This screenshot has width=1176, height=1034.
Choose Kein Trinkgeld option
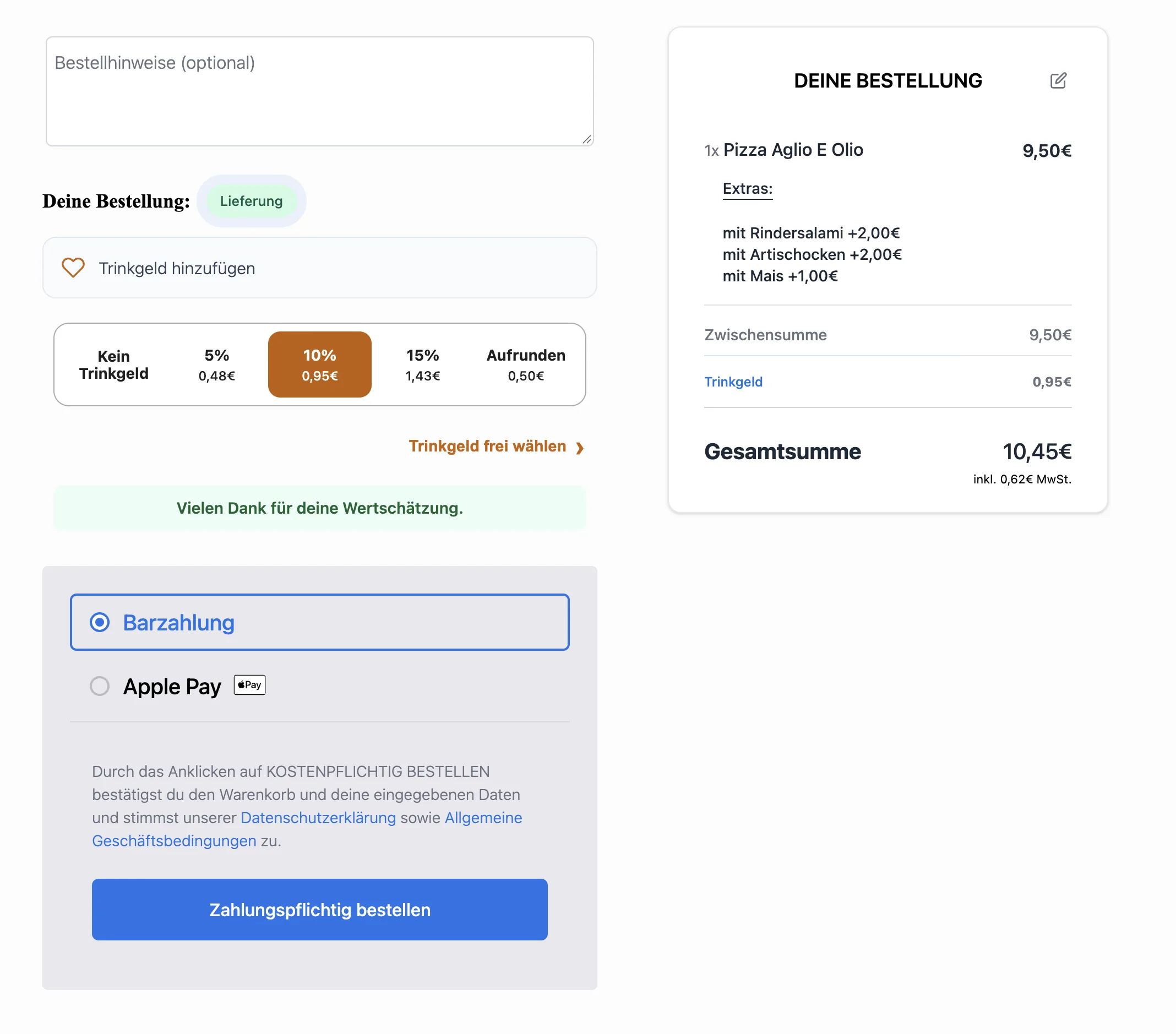coord(113,365)
